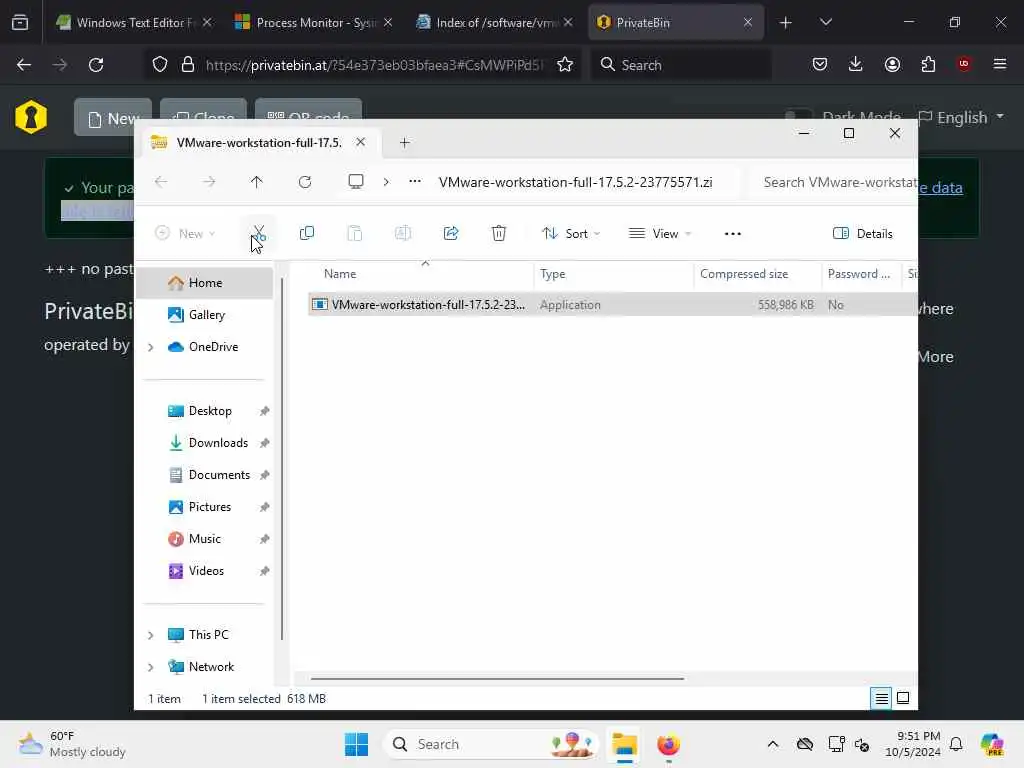Viewport: 1024px width, 768px height.
Task: Open File Explorer from the taskbar
Action: coord(624,744)
